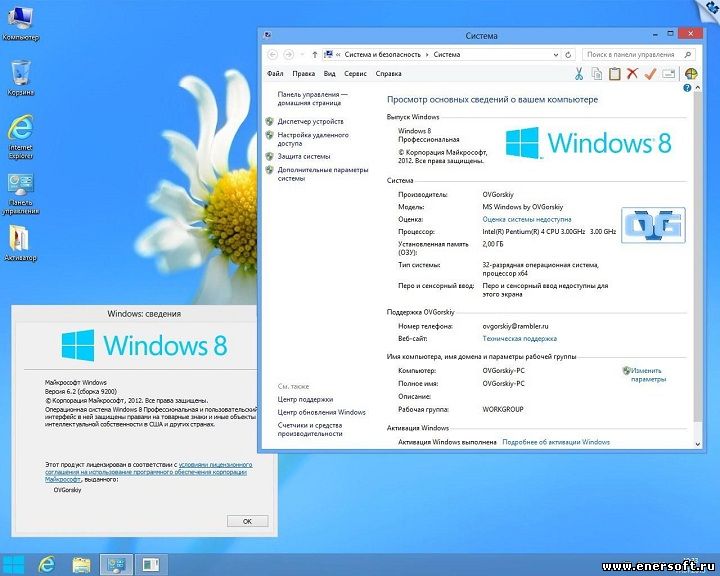The height and width of the screenshot is (576, 720).
Task: Click scroll down arrow in the Система window
Action: coord(698,444)
